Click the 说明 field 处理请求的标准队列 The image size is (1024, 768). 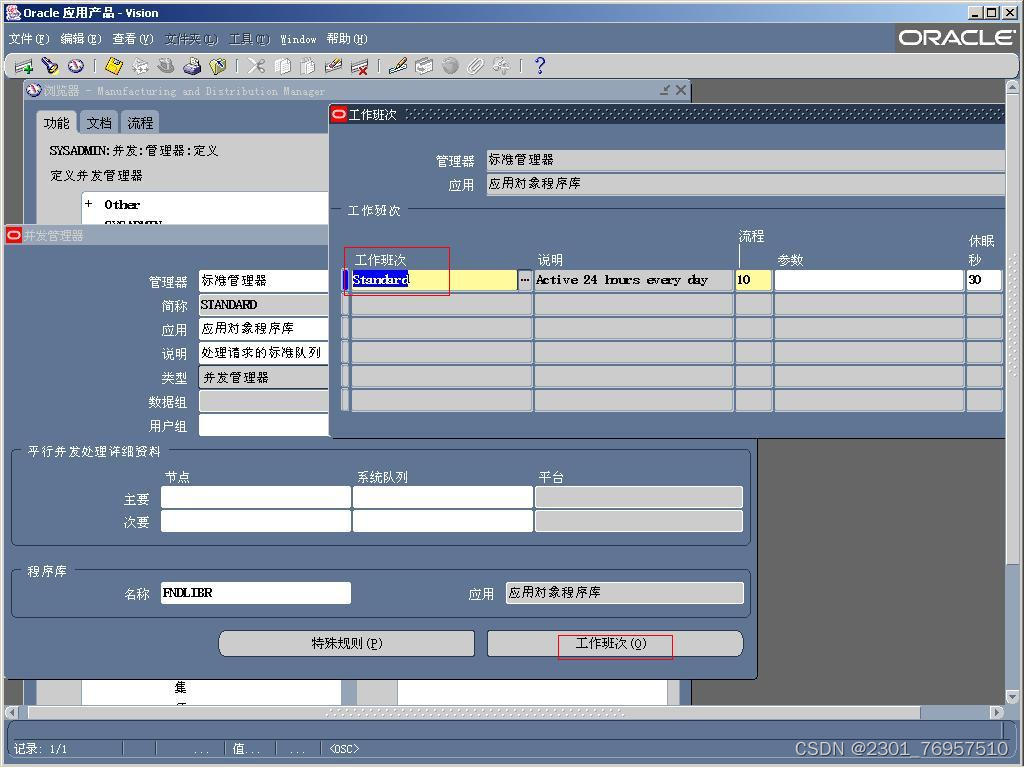(264, 353)
